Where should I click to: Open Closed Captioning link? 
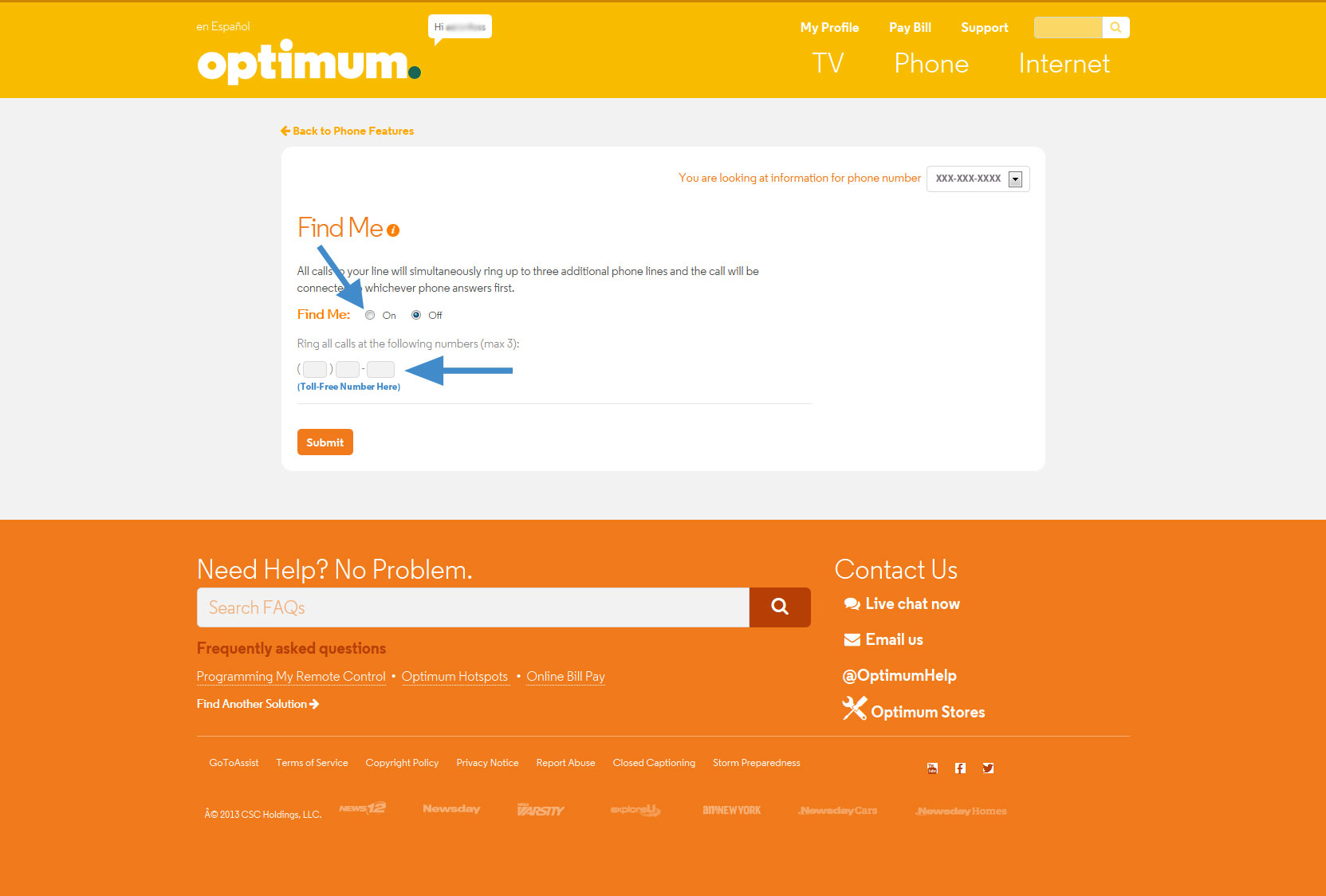pos(654,763)
